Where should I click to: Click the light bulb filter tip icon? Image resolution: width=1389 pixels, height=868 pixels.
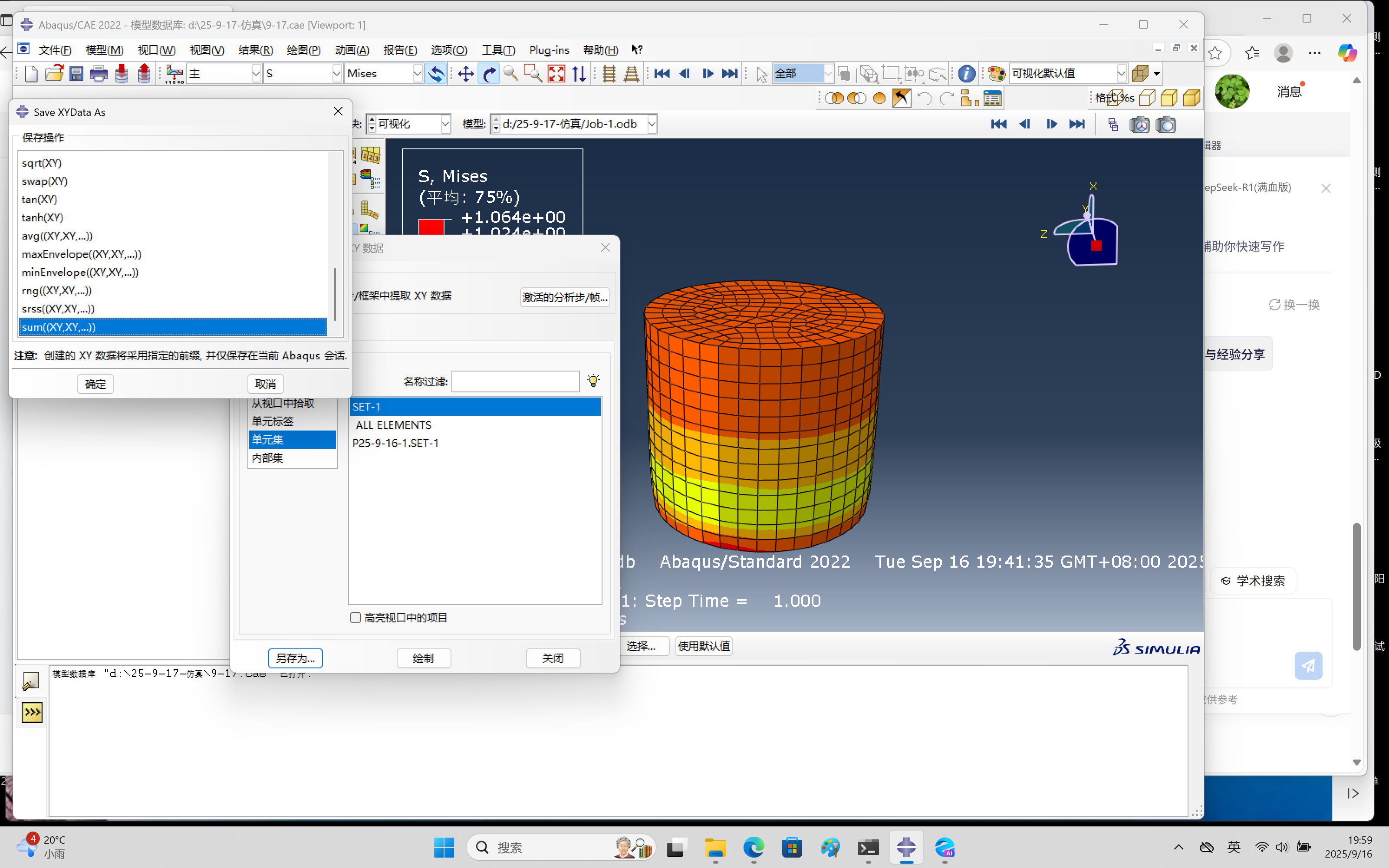point(593,381)
